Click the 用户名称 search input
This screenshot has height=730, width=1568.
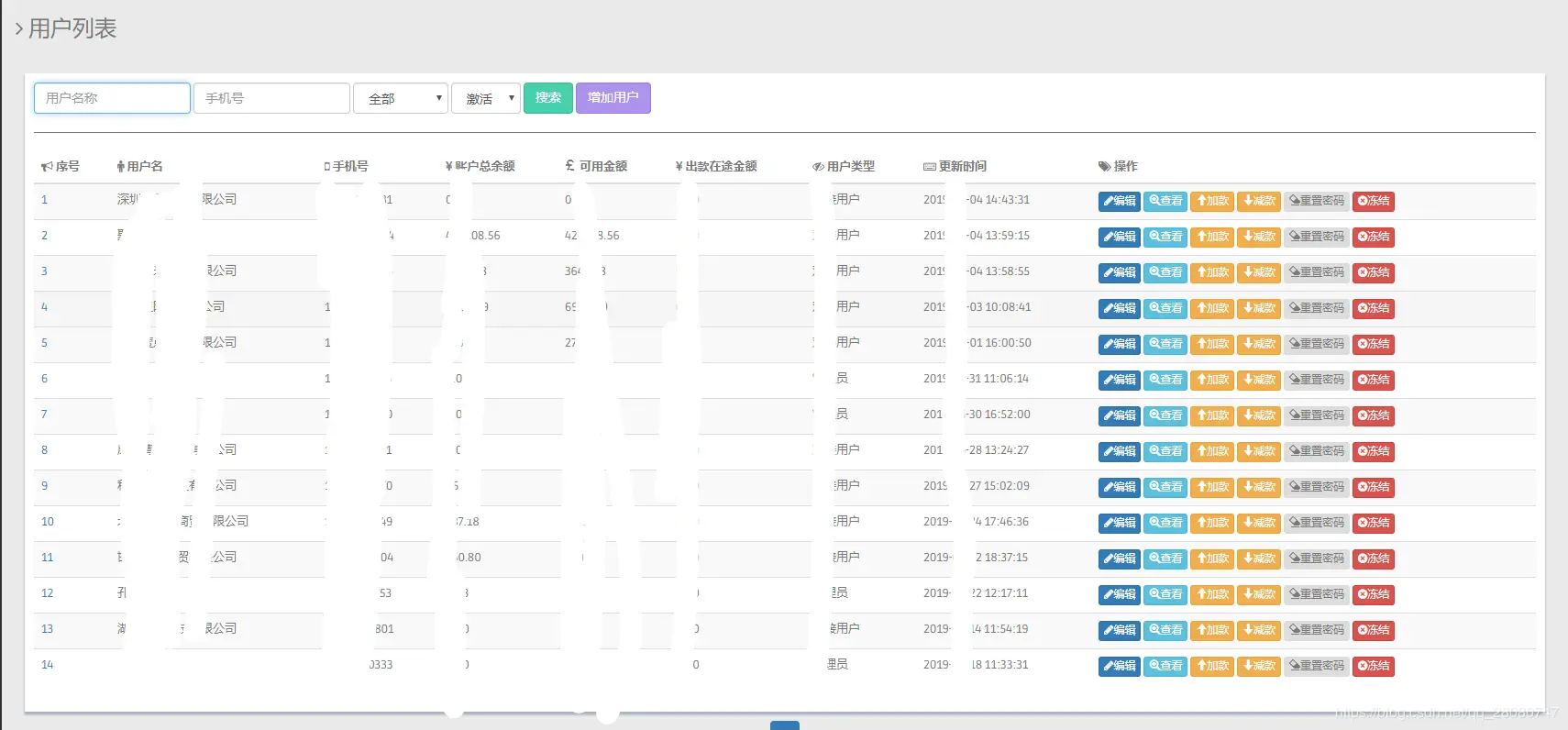(112, 98)
